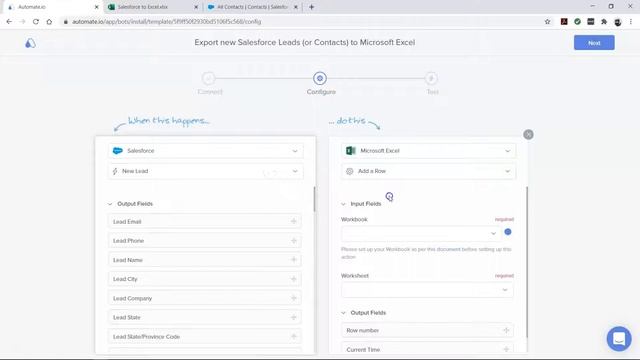The image size is (640, 360).
Task: Collapse the Salesforce Output Fields section
Action: tap(110, 204)
